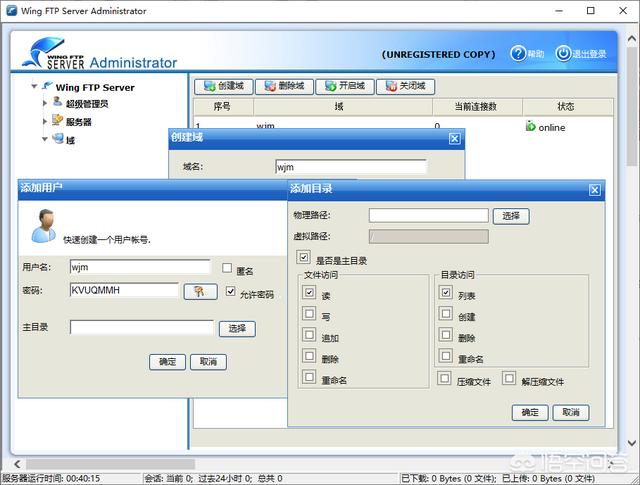Enable directory access Rename checkbox

[x=446, y=356]
